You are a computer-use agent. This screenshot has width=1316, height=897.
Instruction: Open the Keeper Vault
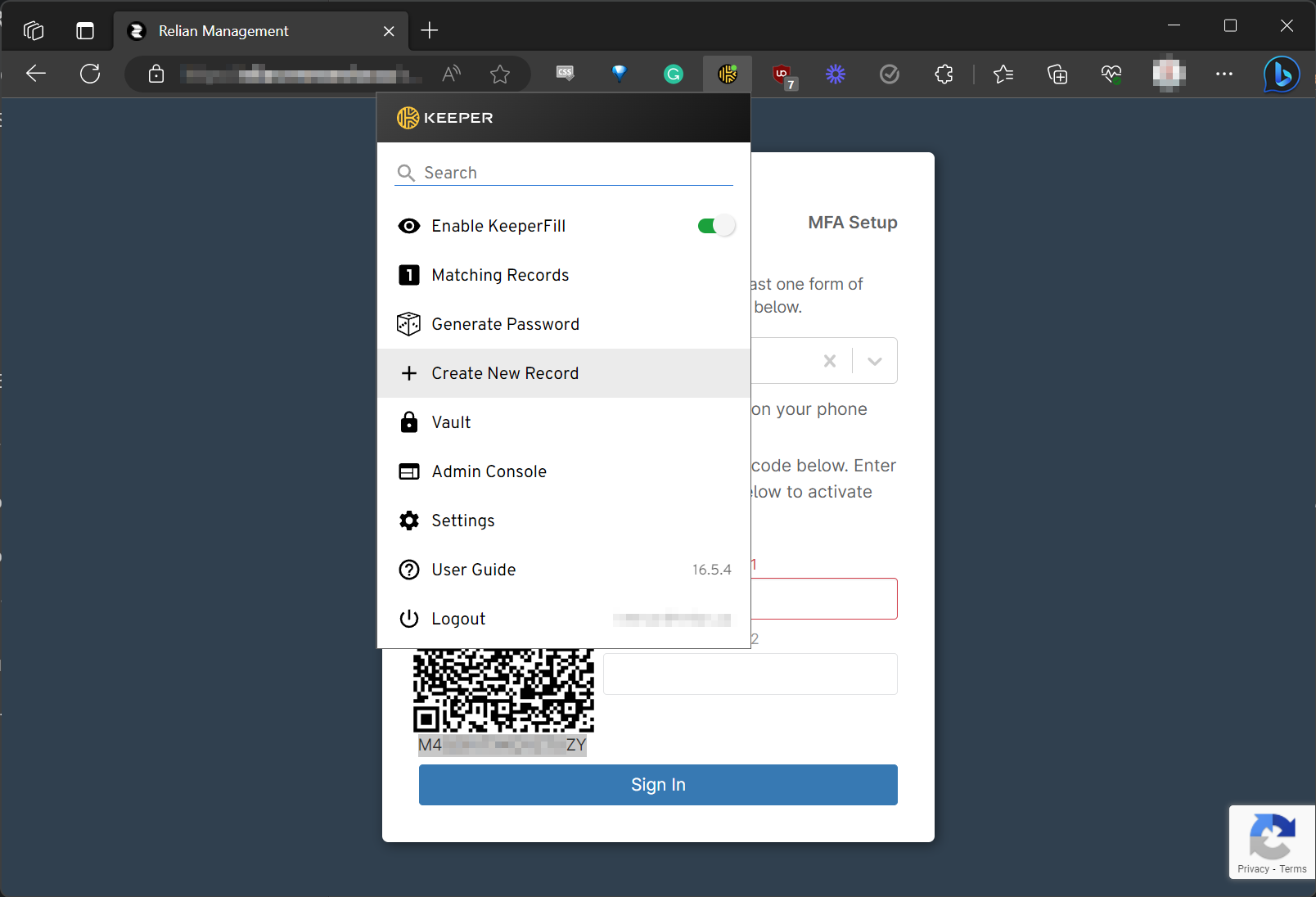(564, 422)
